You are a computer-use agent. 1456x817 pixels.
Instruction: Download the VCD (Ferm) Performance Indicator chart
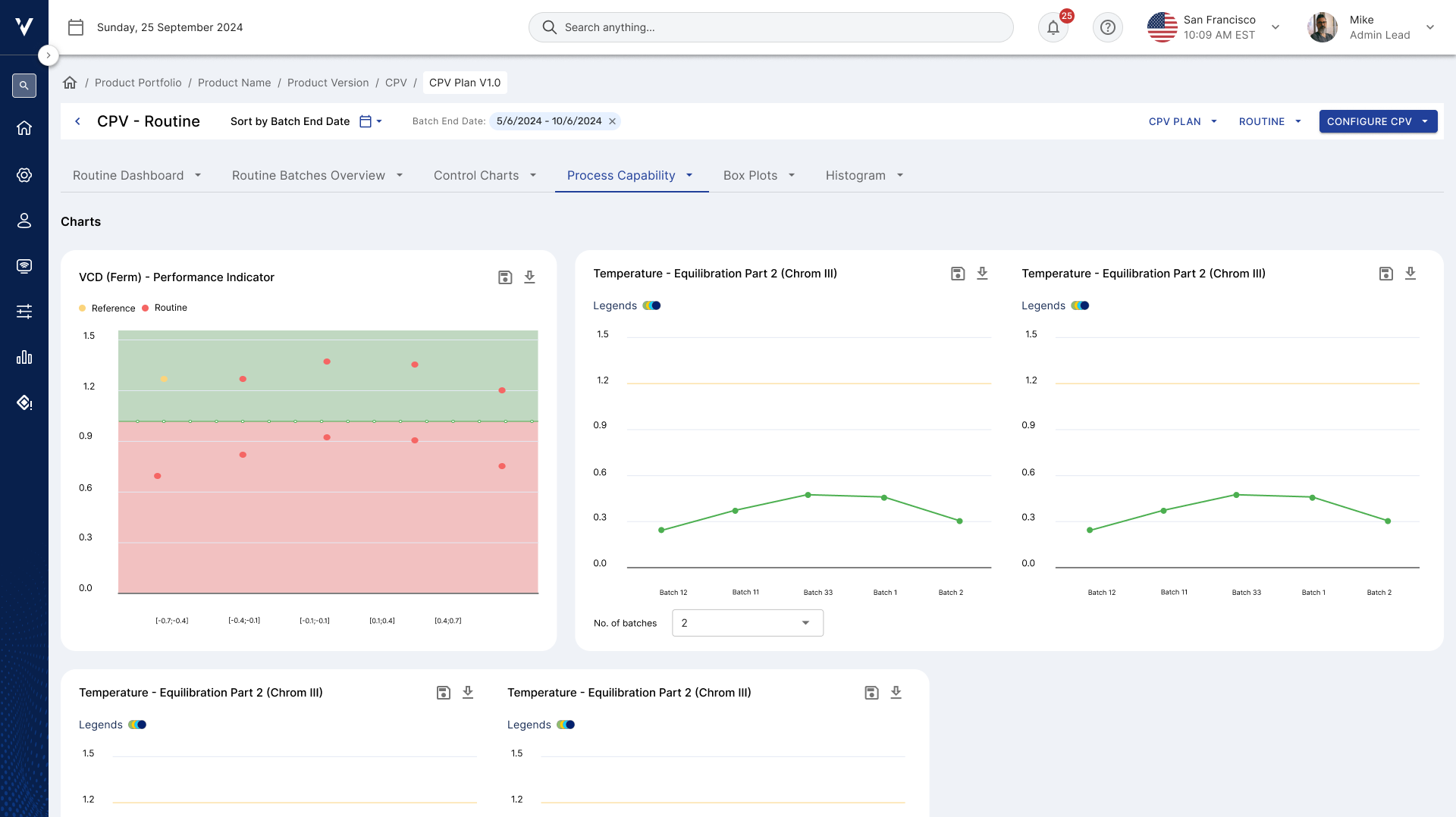pyautogui.click(x=529, y=277)
